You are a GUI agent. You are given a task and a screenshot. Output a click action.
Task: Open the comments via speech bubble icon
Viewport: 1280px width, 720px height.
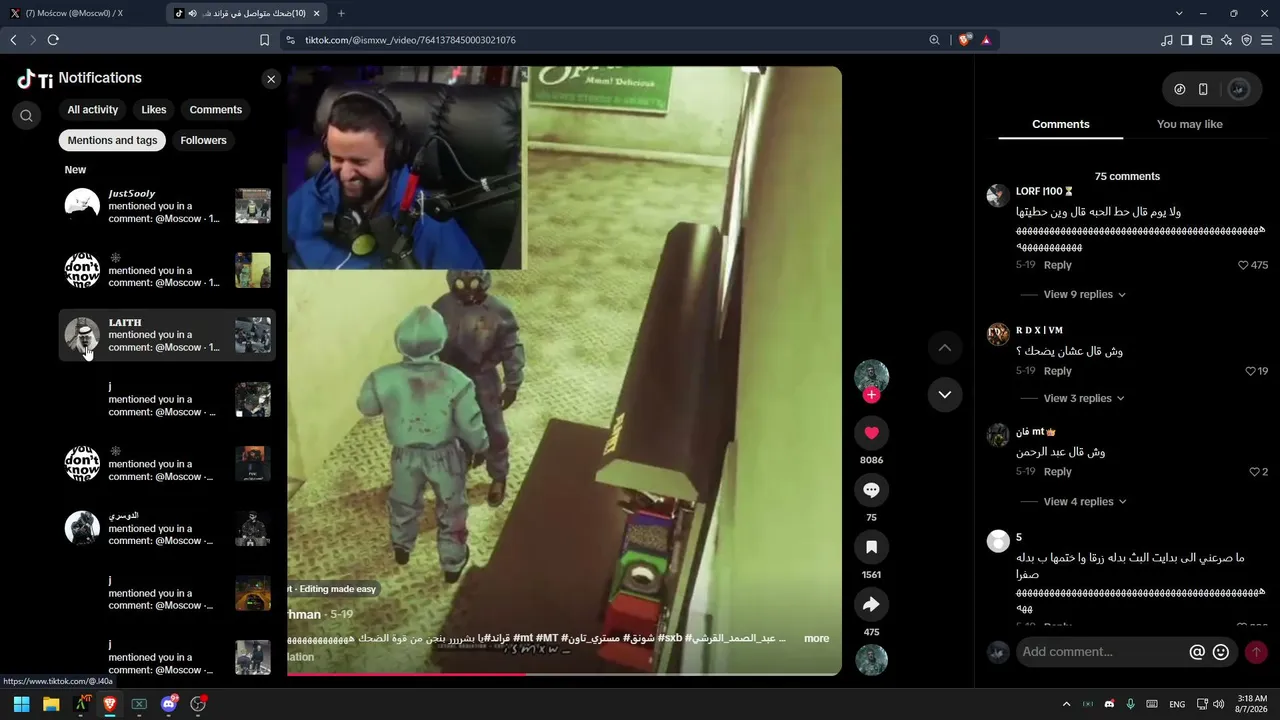[871, 490]
